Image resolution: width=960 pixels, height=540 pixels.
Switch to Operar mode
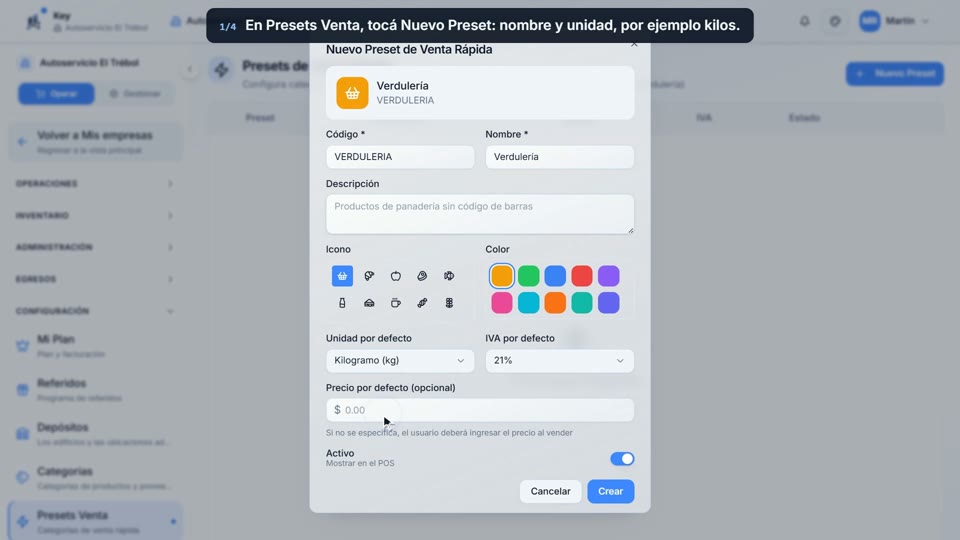tap(56, 94)
